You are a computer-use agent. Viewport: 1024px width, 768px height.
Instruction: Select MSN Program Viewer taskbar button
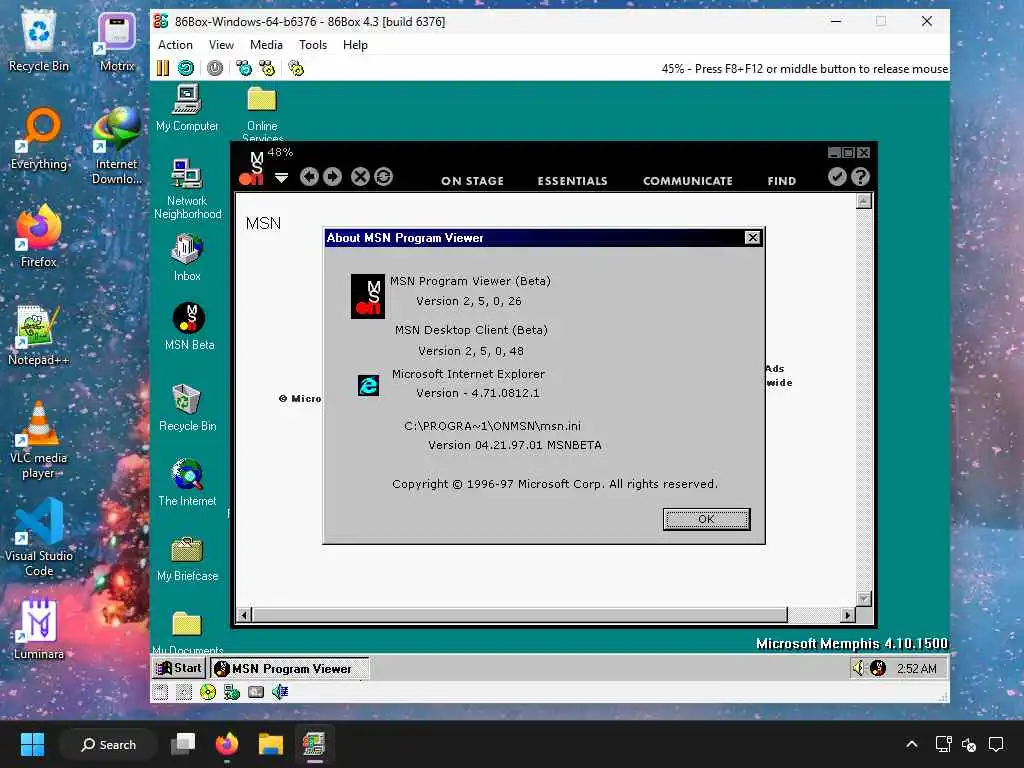[289, 668]
